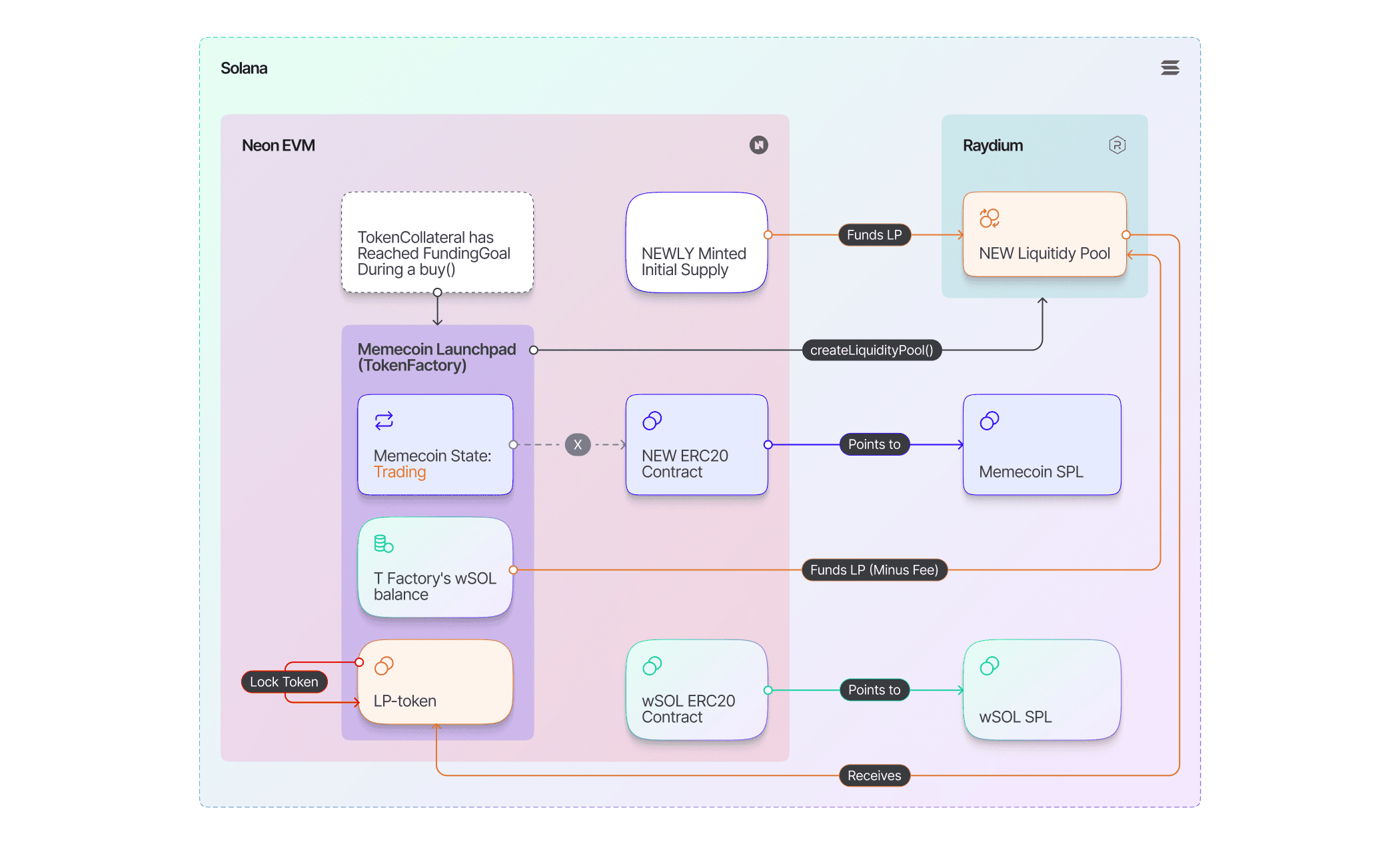
Task: Click the X marker on the dashed connector
Action: 578,444
